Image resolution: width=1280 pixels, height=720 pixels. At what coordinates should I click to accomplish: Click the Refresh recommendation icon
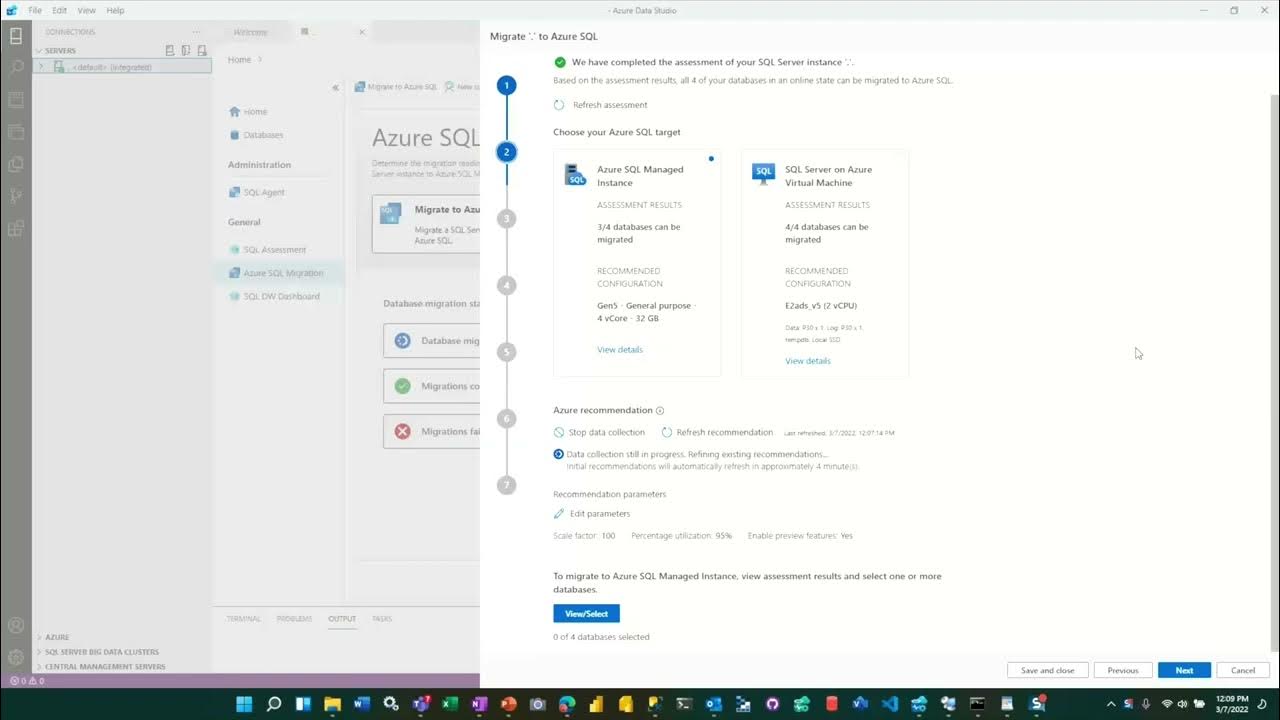666,433
